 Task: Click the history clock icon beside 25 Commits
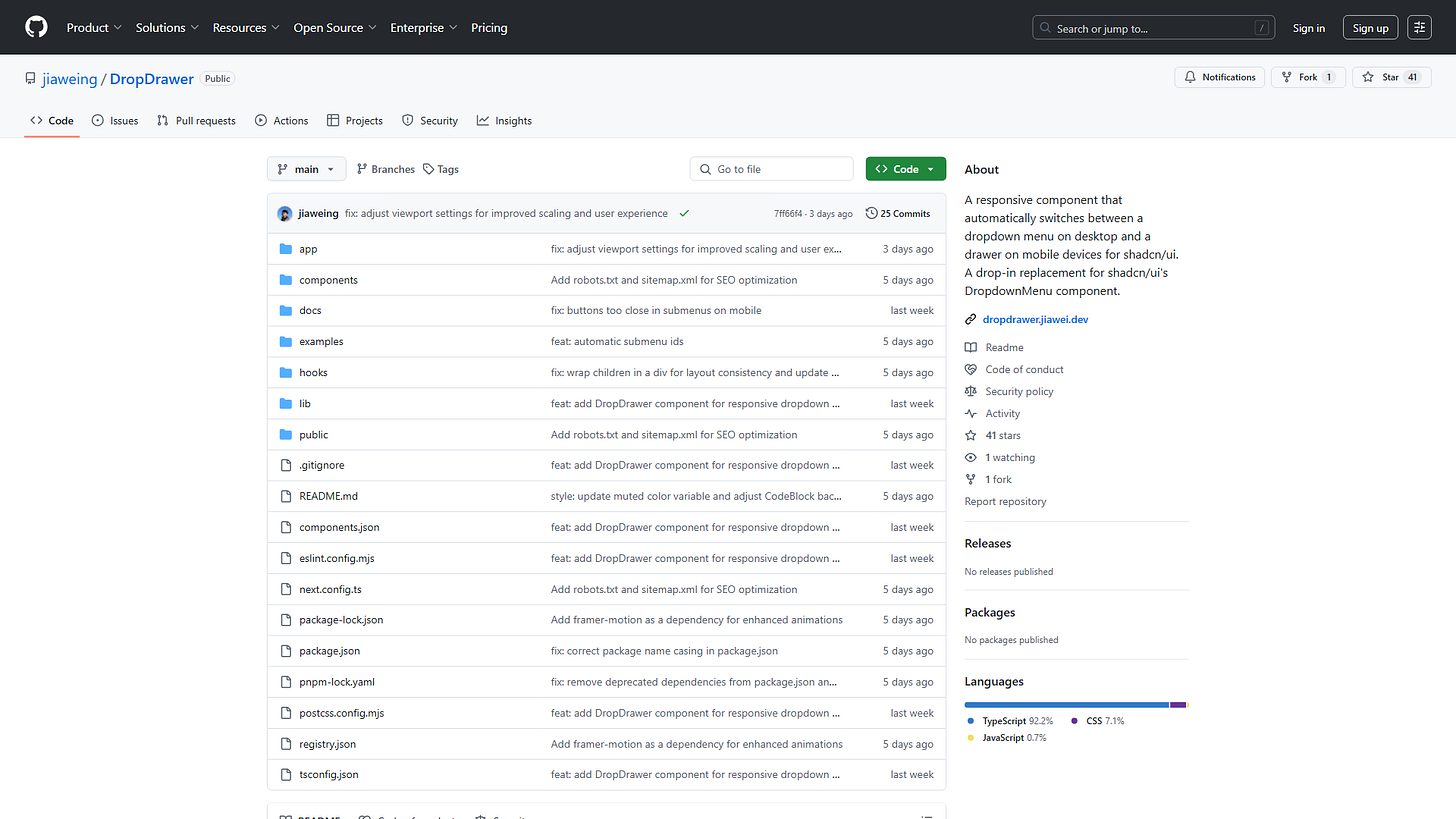(871, 213)
